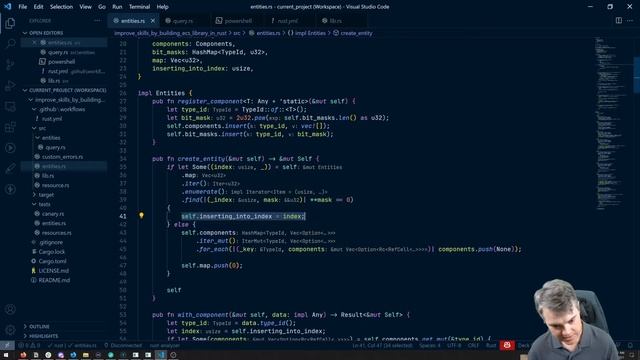Open the Run menu
Screen dimensions: 640x360
[117, 7]
